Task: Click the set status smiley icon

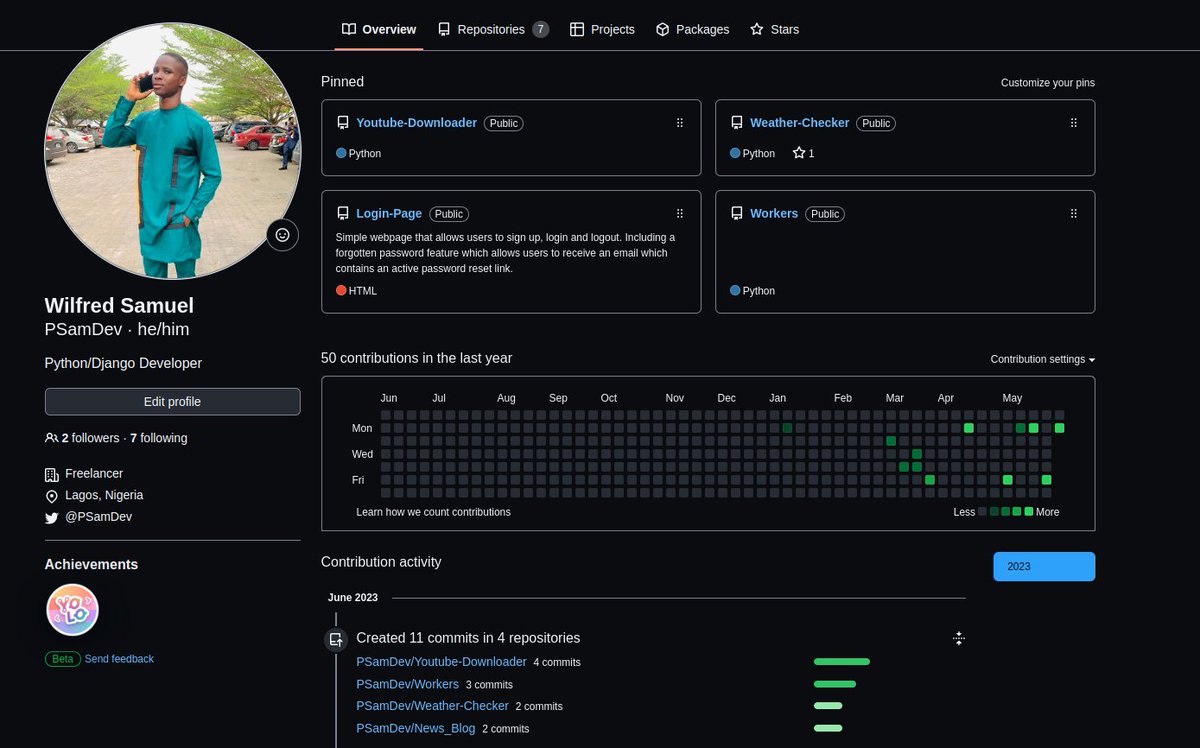Action: point(282,235)
